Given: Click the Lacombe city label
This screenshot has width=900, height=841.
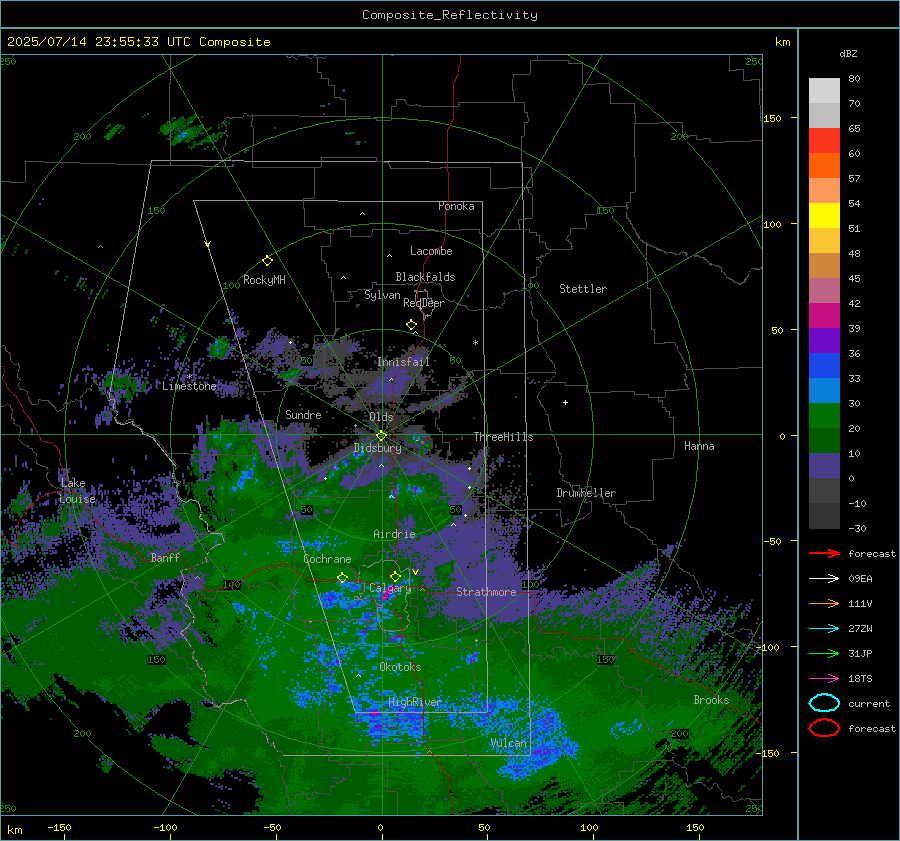Looking at the screenshot, I should (431, 251).
